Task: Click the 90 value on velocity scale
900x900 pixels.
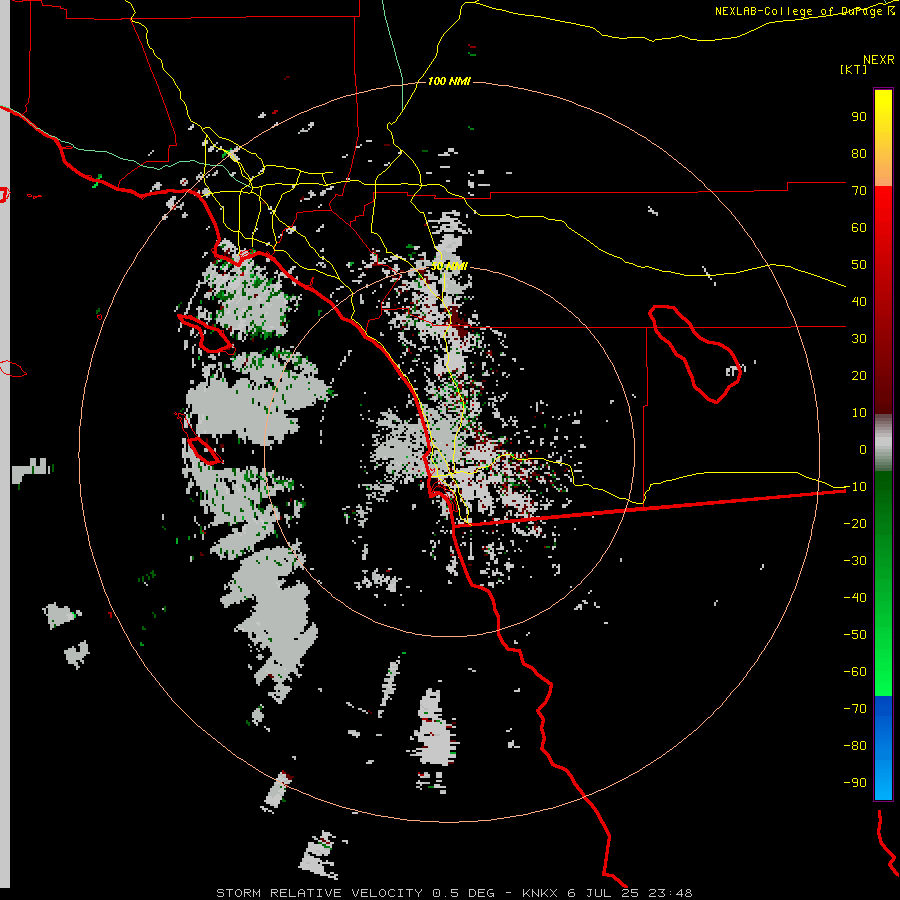Action: point(859,117)
